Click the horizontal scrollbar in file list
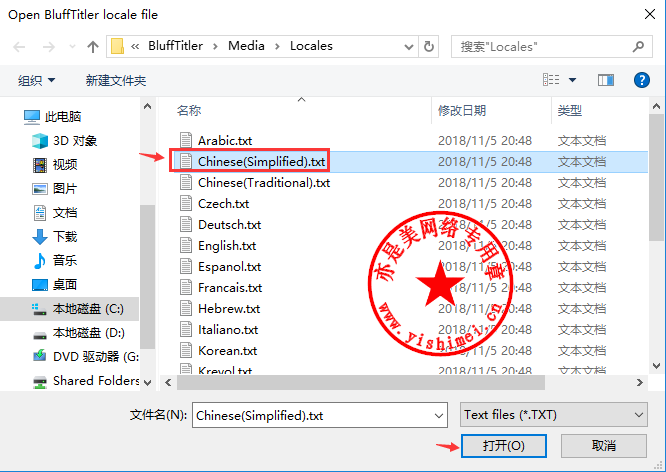 coord(361,383)
